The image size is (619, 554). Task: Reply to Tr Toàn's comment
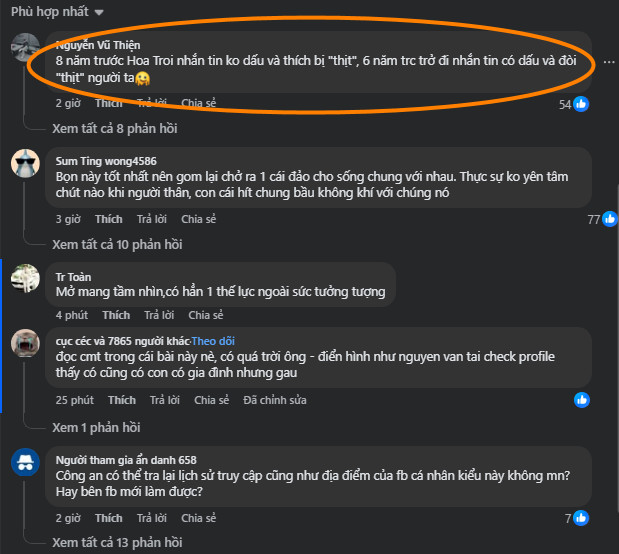coord(158,315)
